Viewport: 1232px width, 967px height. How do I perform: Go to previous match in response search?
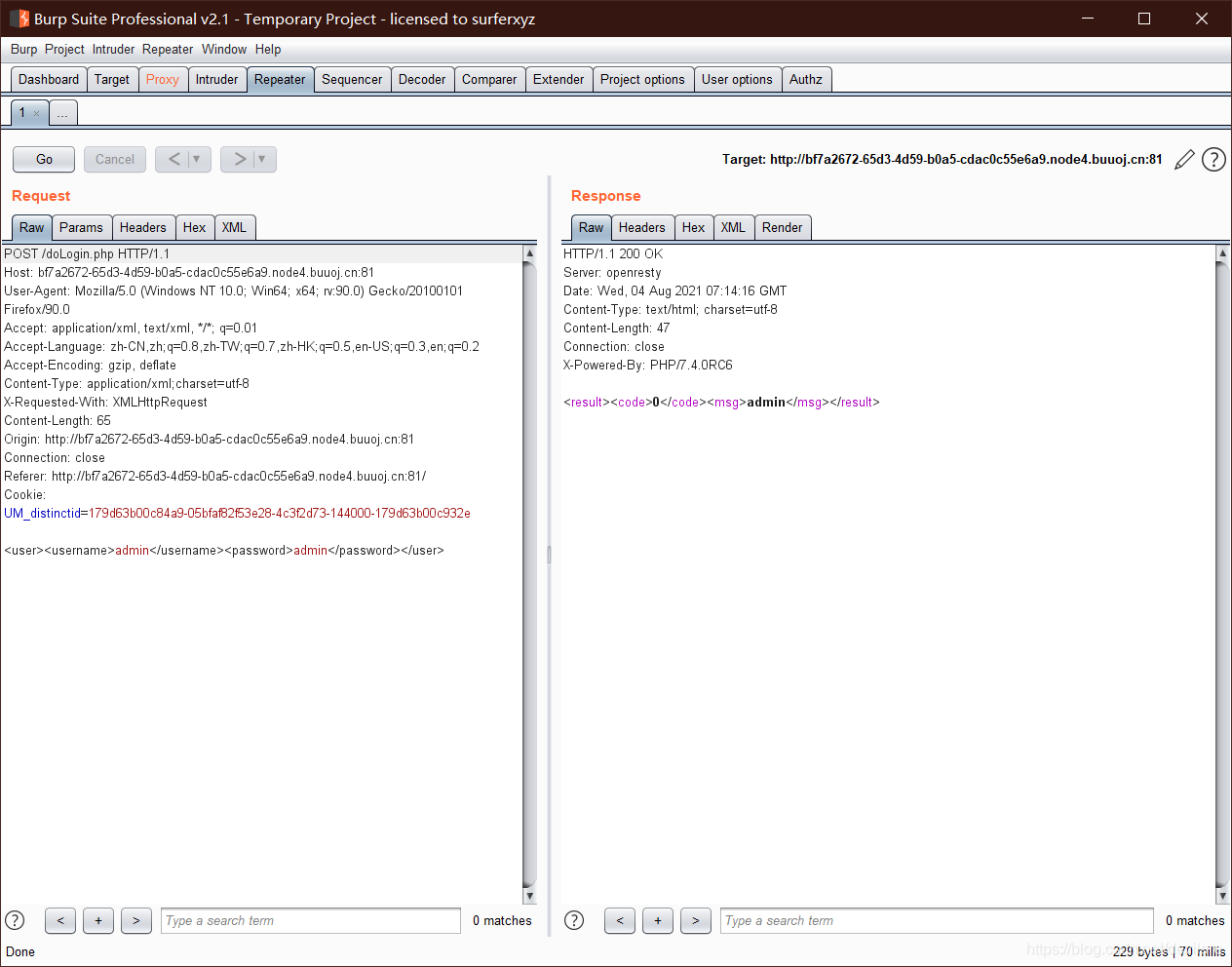620,920
